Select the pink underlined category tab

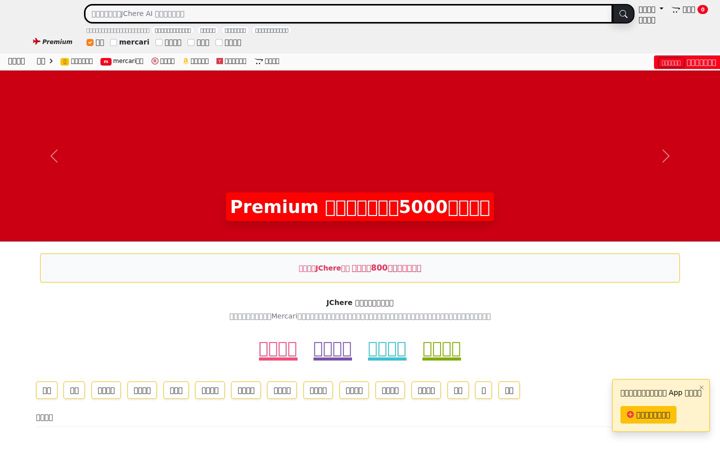click(x=278, y=350)
